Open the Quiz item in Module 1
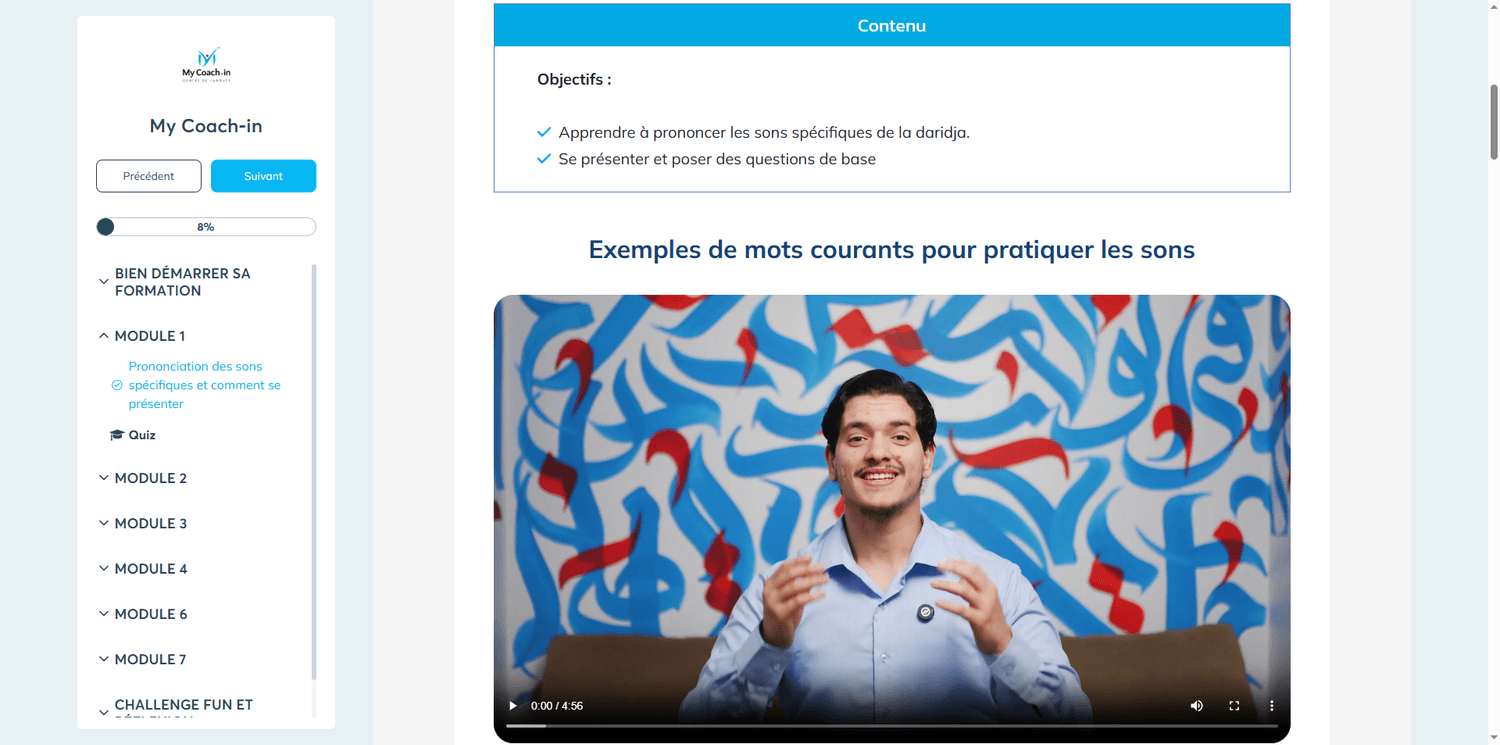Viewport: 1500px width, 745px height. (x=142, y=435)
